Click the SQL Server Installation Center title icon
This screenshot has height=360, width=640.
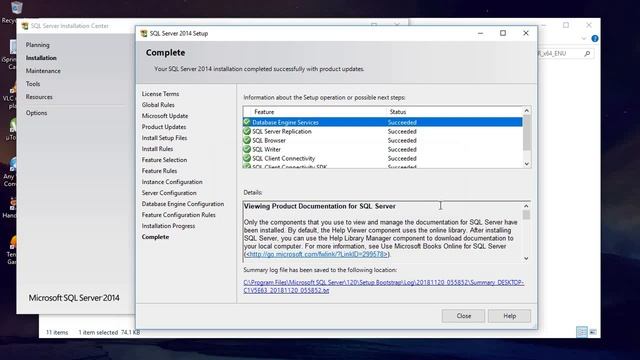point(25,26)
